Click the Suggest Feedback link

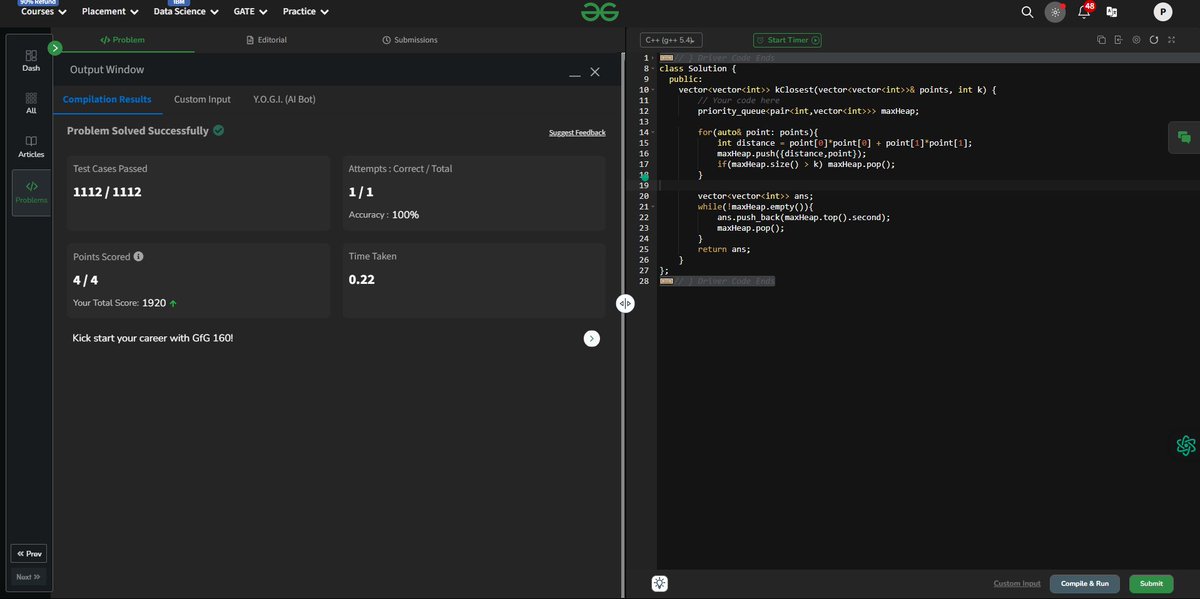coord(577,133)
